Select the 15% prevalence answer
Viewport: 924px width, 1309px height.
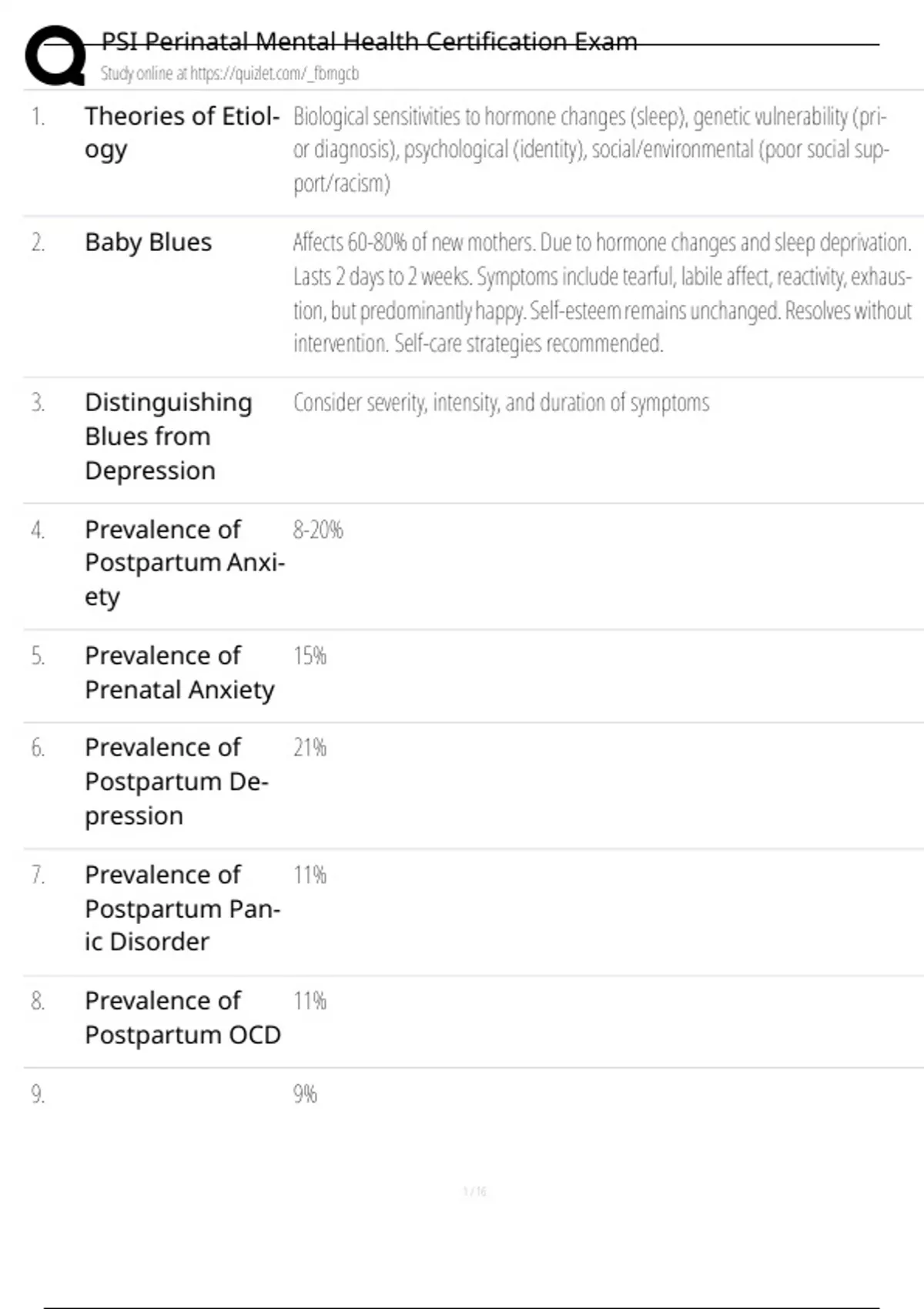tap(310, 656)
